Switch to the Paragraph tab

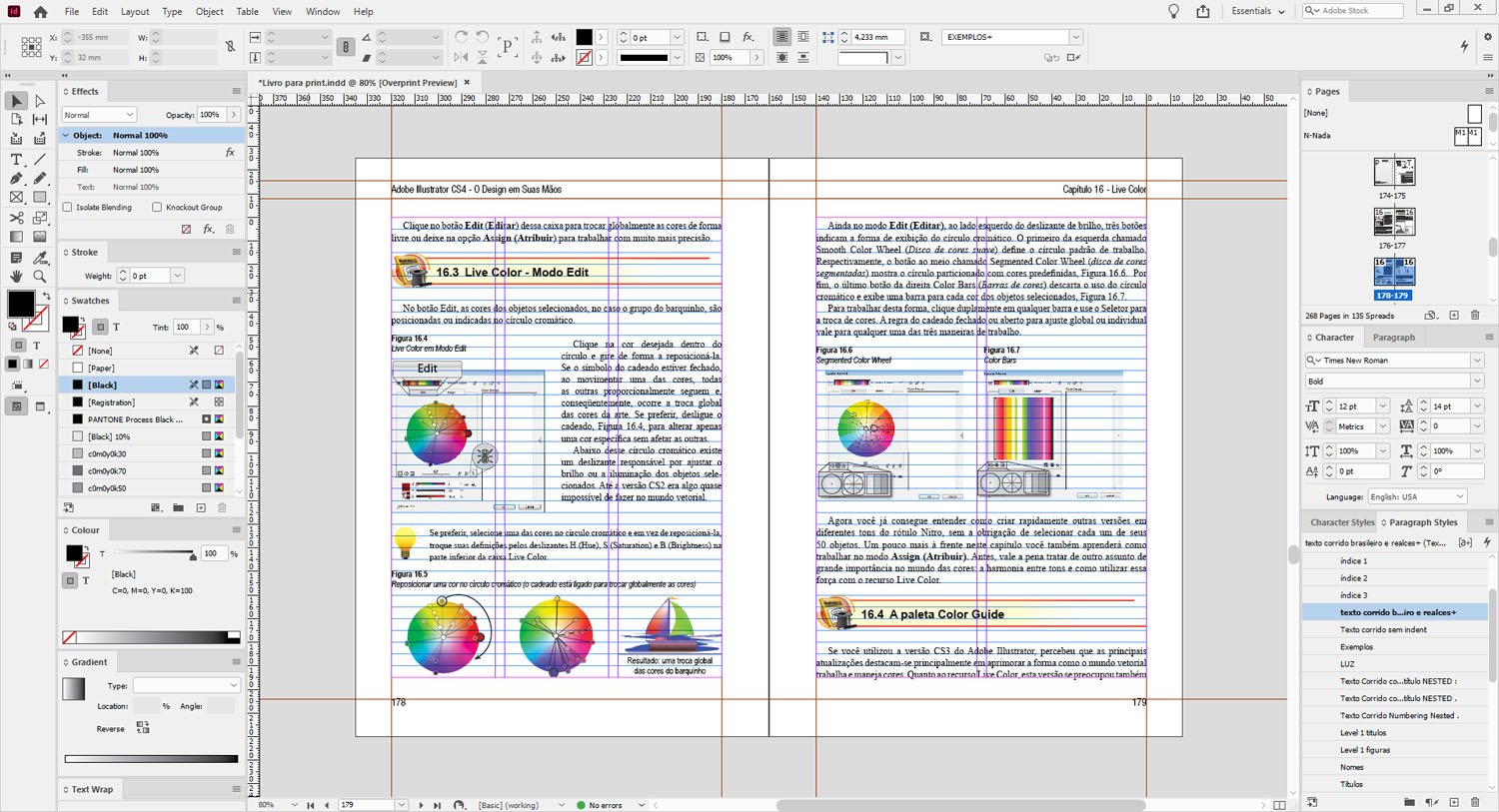click(1394, 338)
